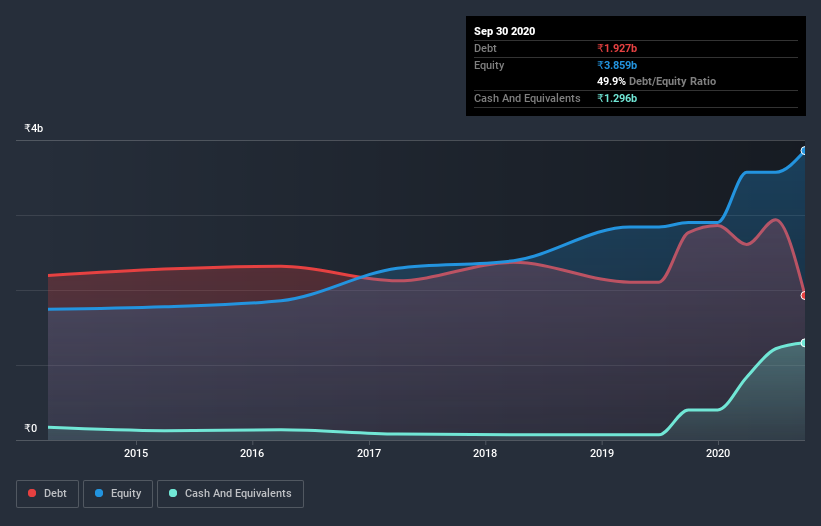The width and height of the screenshot is (821, 526).
Task: Click the ₹0 y-axis label
Action: [x=31, y=428]
